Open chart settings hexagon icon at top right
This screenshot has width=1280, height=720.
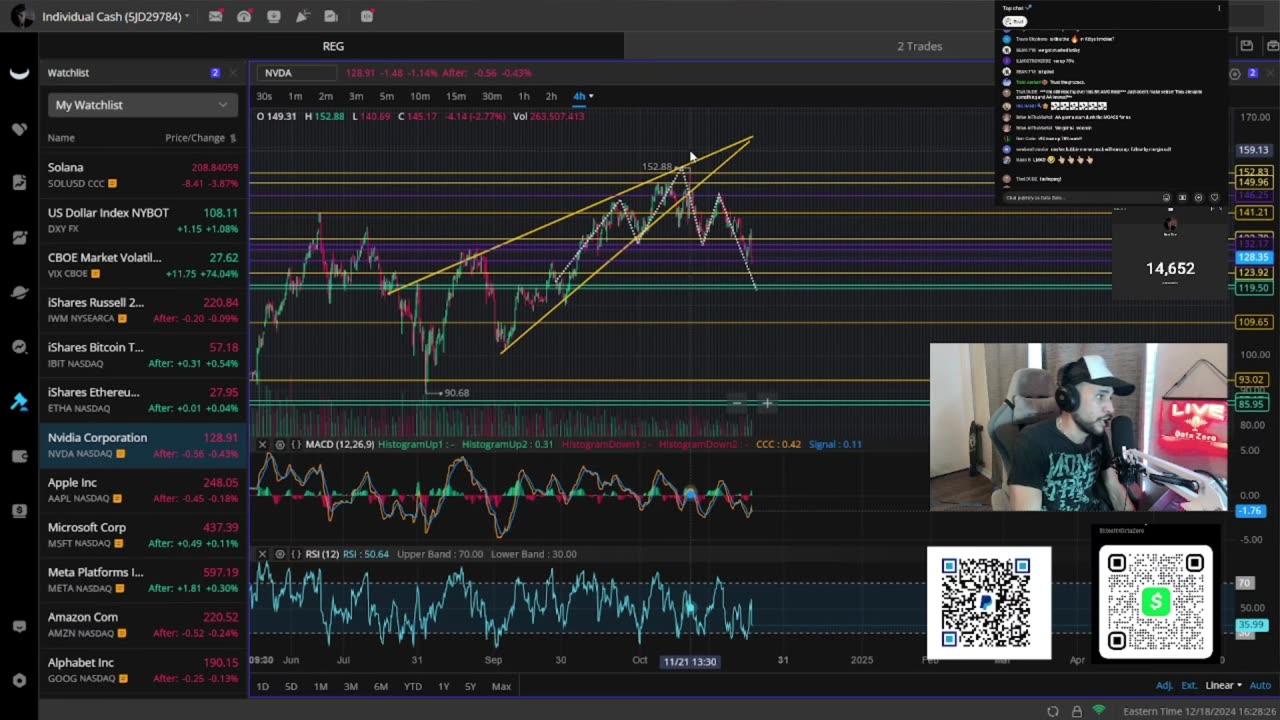click(x=1235, y=73)
